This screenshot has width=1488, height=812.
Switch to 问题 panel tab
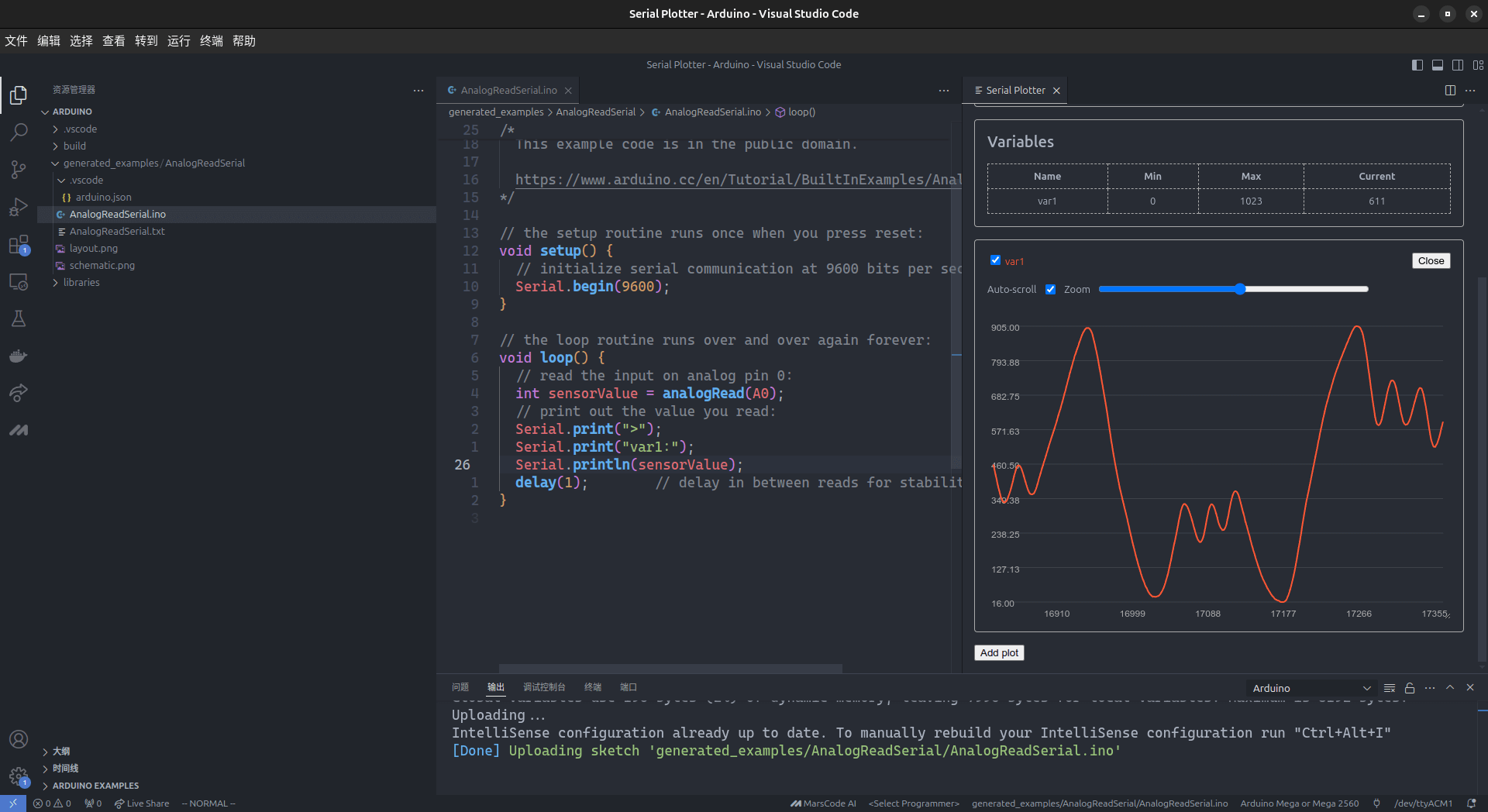[x=460, y=687]
